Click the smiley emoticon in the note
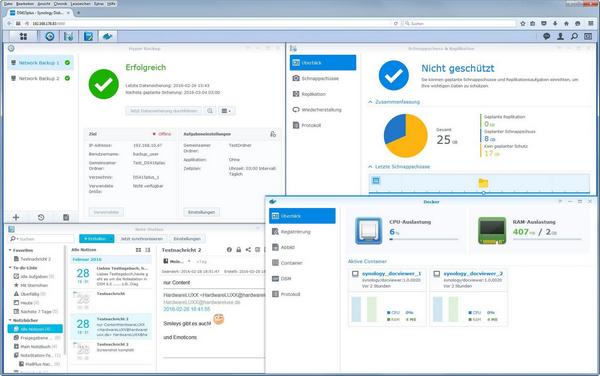 (x=219, y=319)
